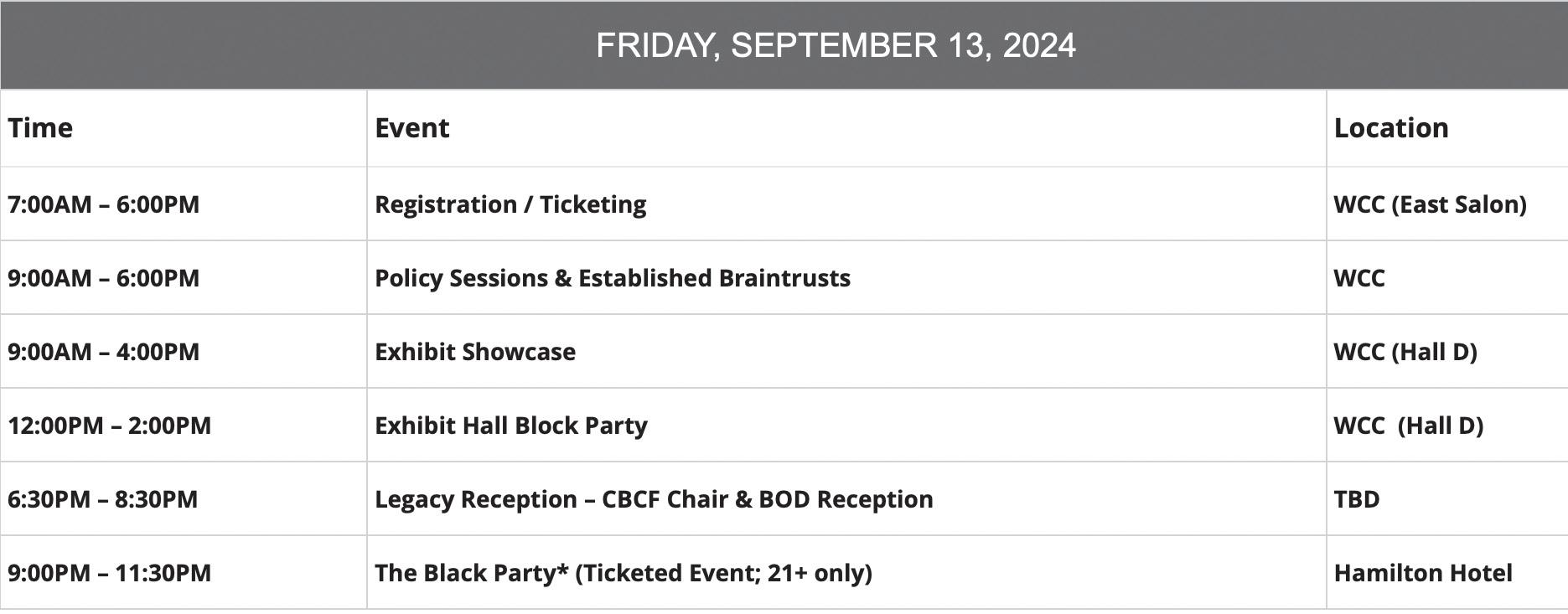Select Policy Sessions & Established Braintrusts
1568x614 pixels.
coord(612,278)
